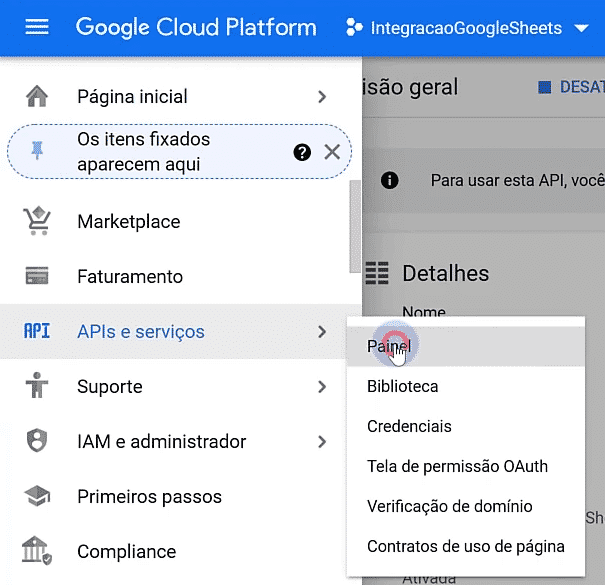Image resolution: width=605 pixels, height=585 pixels.
Task: Open the IntegracaoGoogleSheets project selector
Action: (x=466, y=28)
